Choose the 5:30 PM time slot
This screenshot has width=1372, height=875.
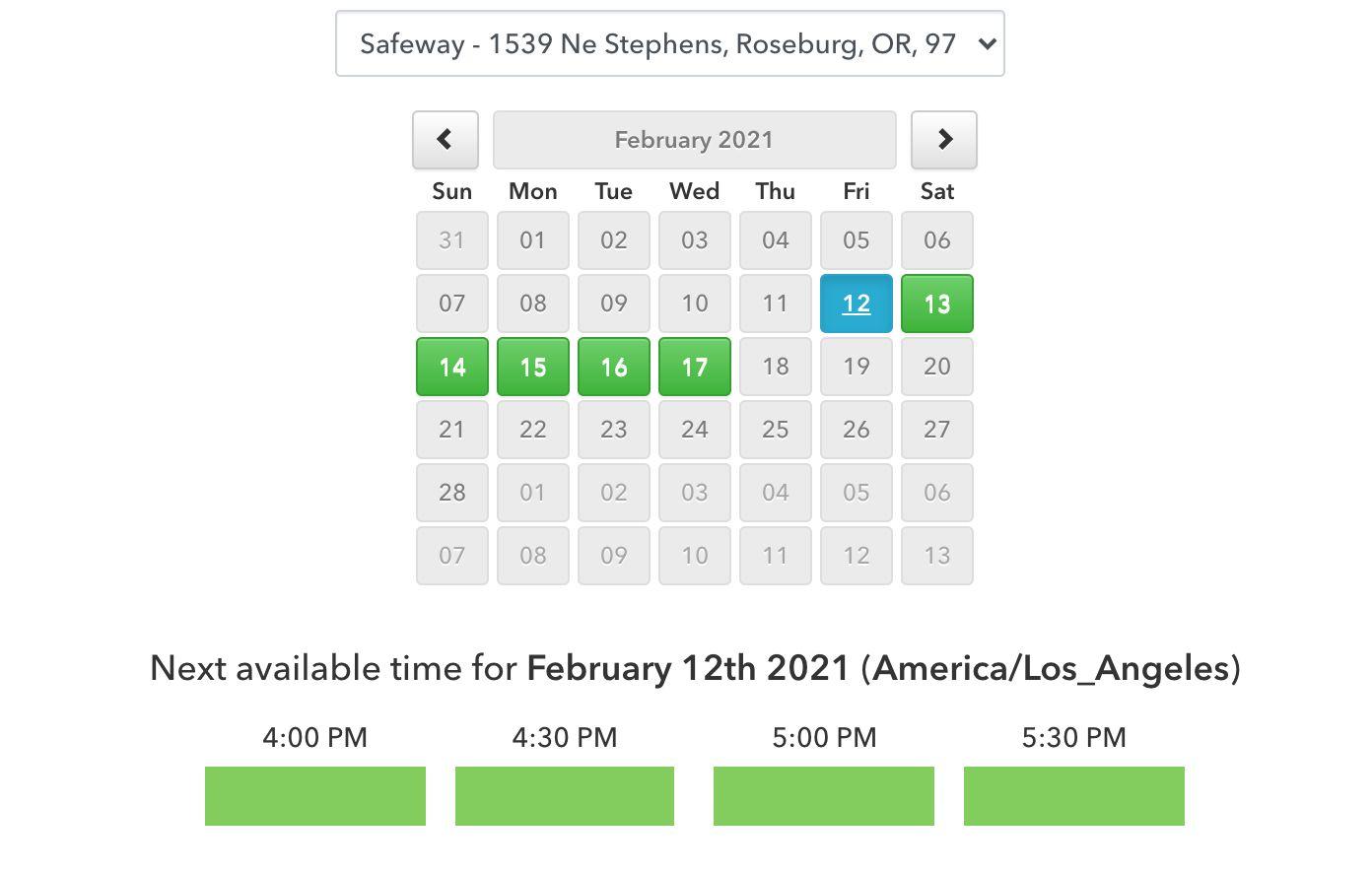pos(1074,796)
